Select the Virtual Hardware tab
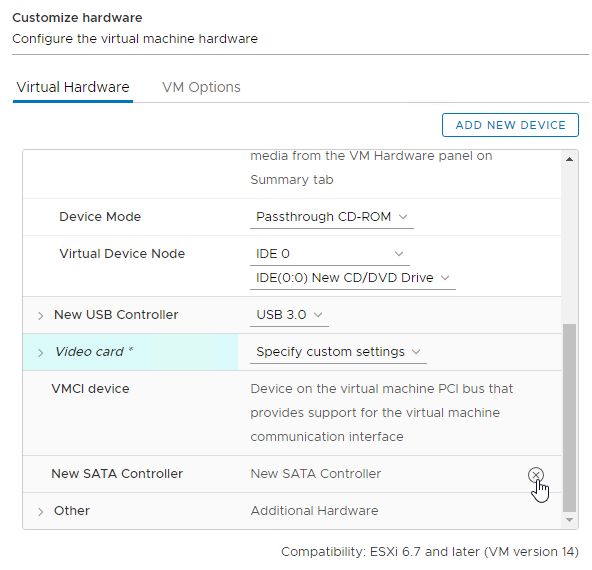Viewport: 592px width, 570px height. (73, 87)
